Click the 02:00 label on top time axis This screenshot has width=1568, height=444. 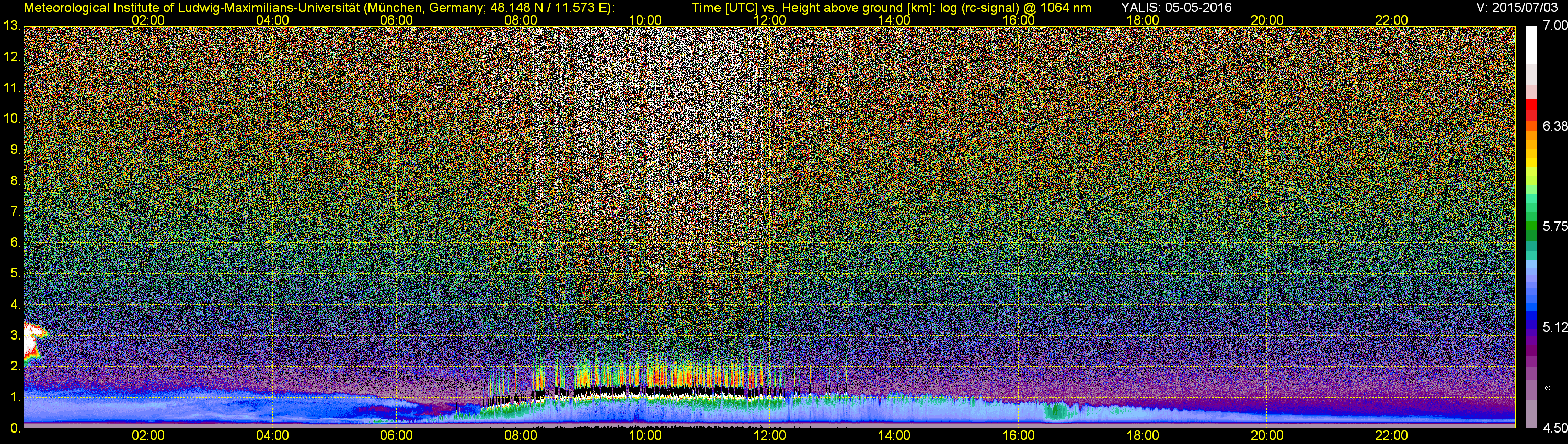pos(148,20)
